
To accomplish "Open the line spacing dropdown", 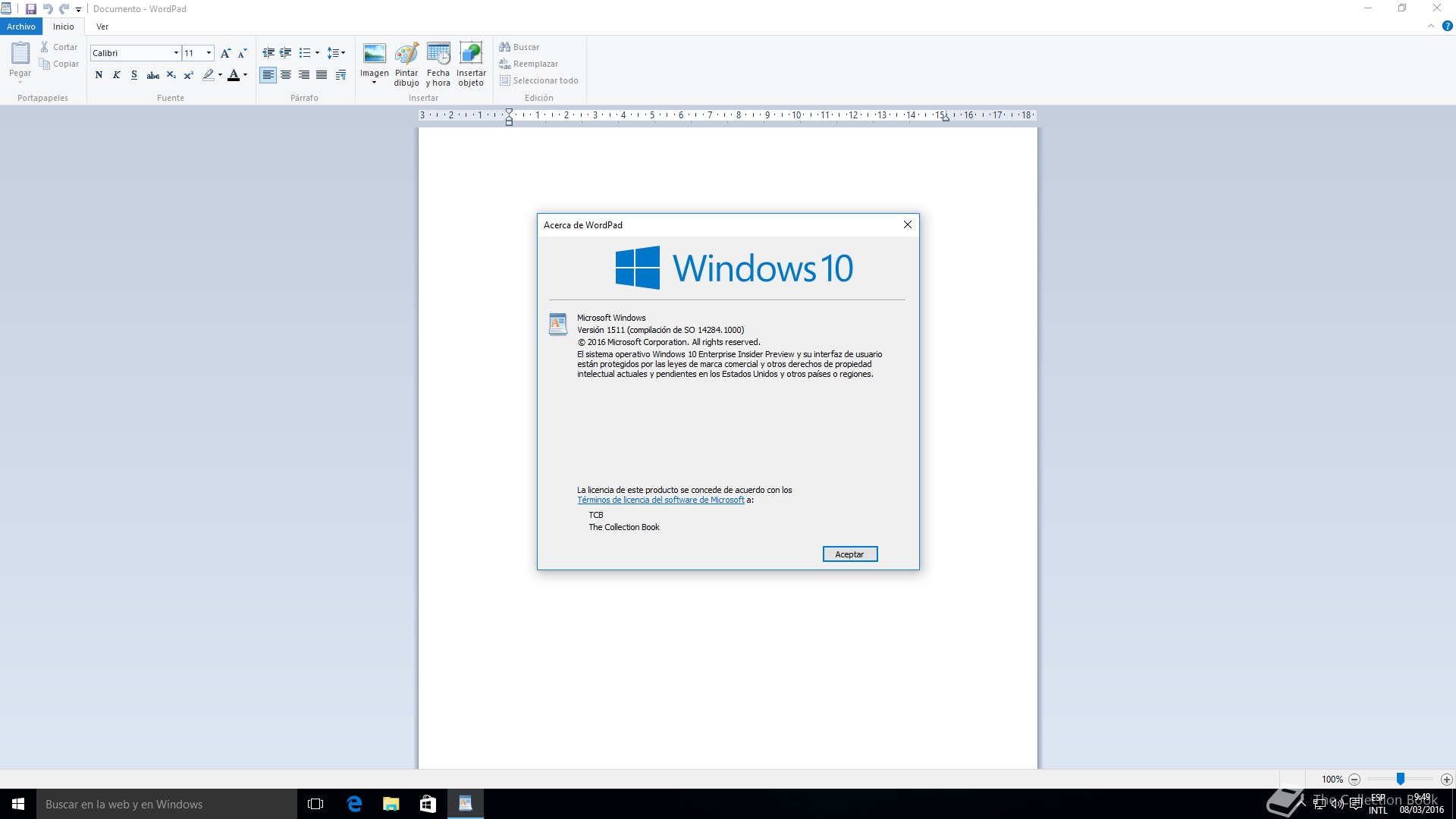I will 336,53.
